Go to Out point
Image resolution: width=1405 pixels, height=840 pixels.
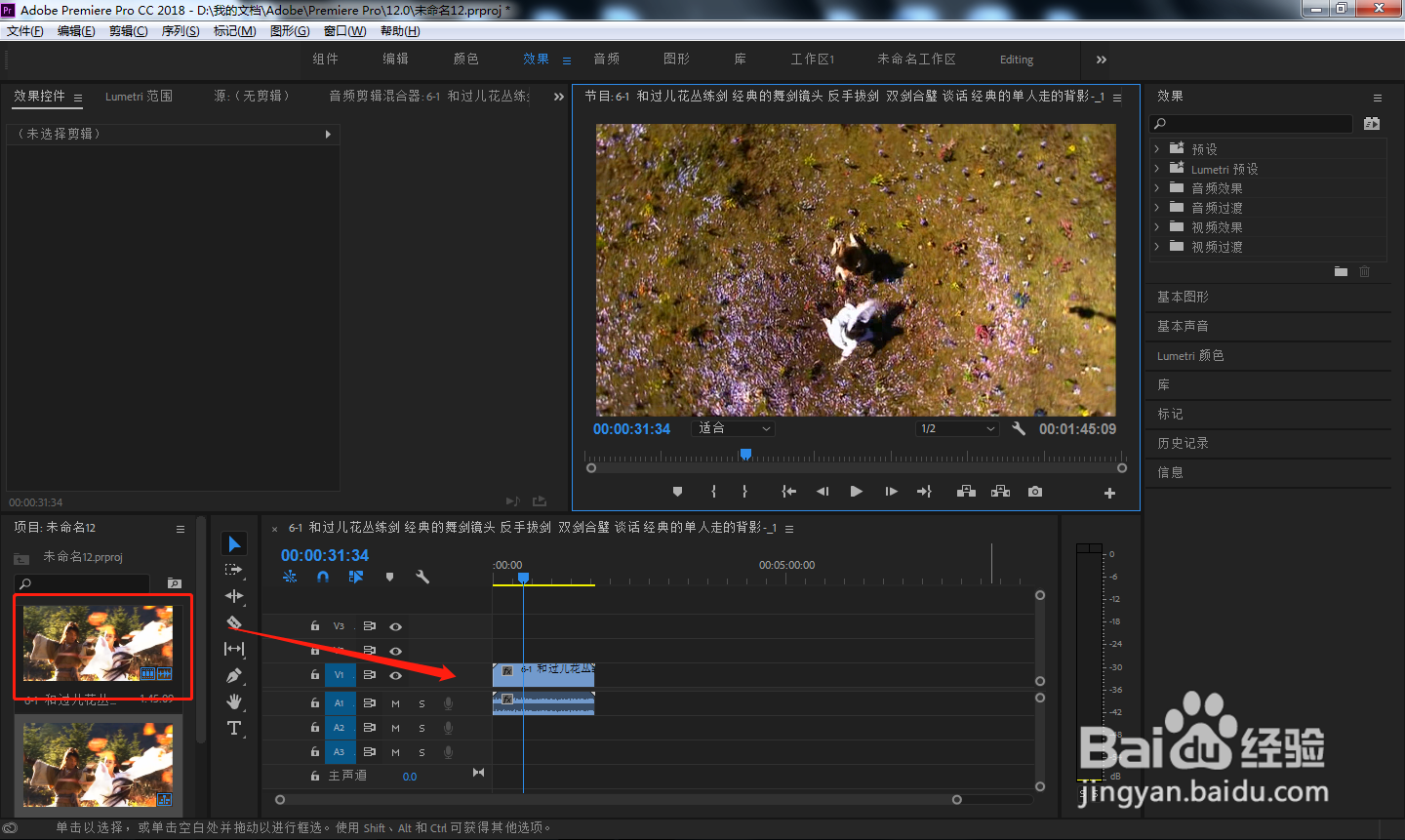pyautogui.click(x=924, y=492)
